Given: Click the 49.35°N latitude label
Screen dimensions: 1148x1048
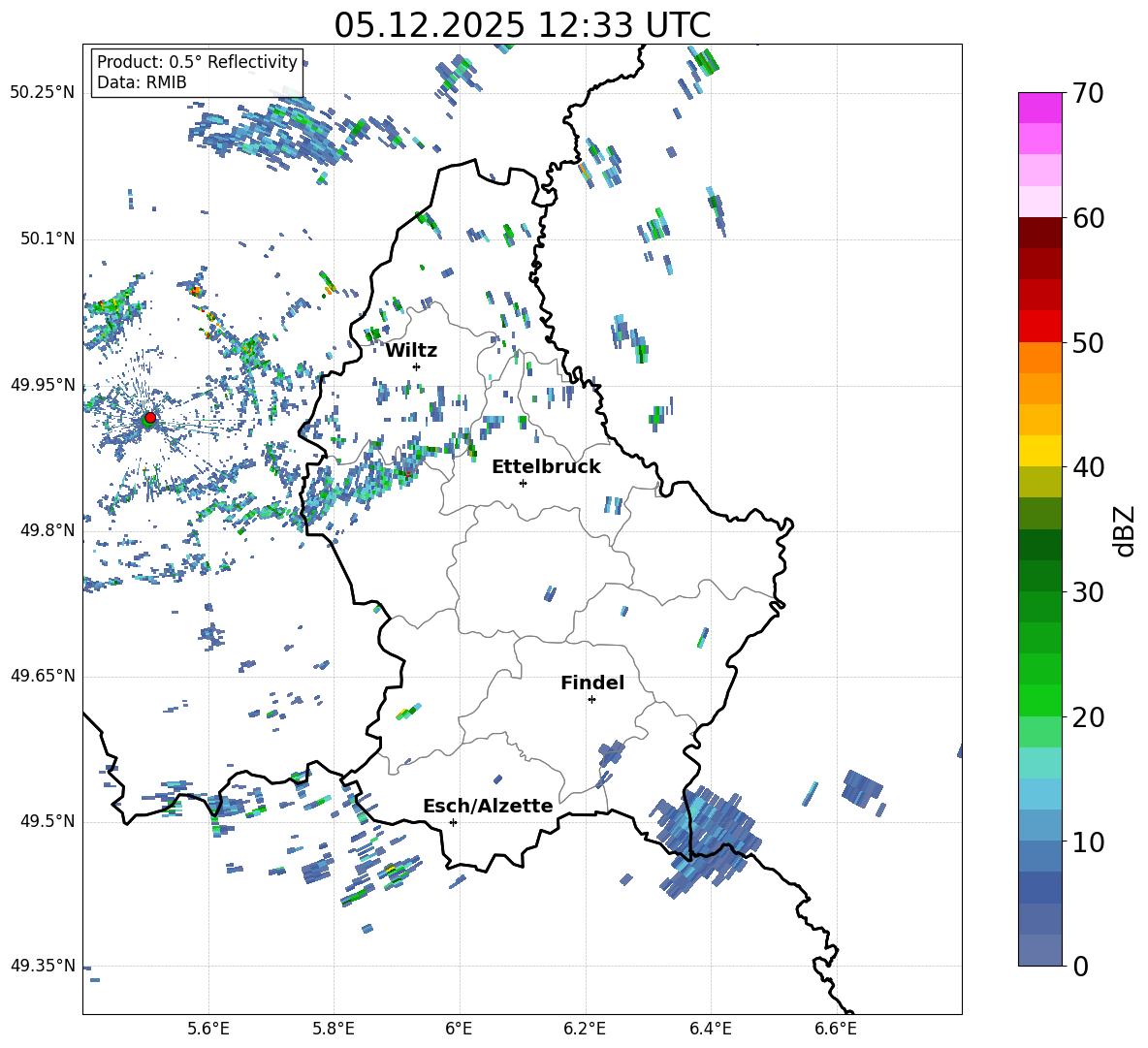Looking at the screenshot, I should 43,966.
